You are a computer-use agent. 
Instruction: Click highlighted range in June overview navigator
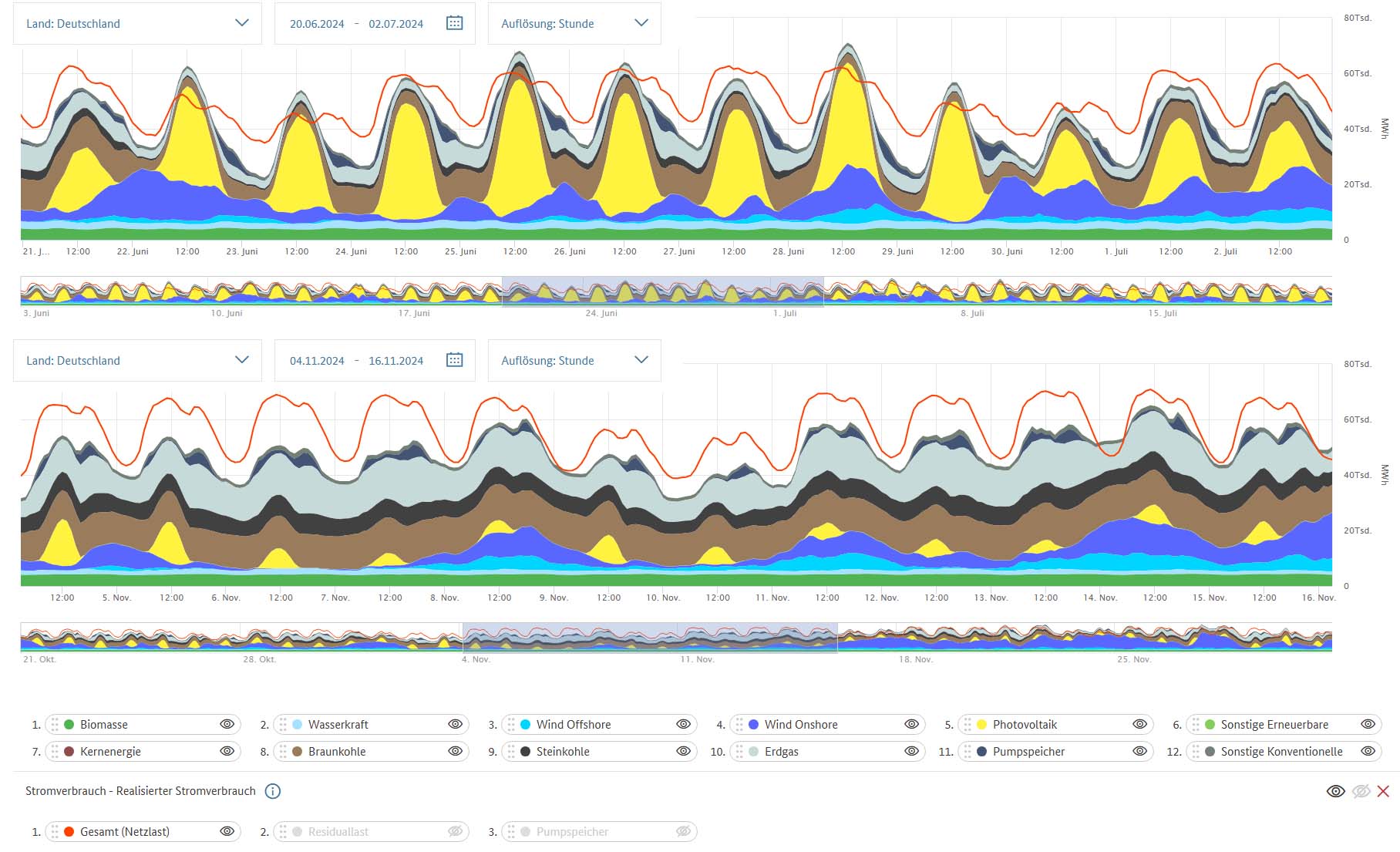[662, 292]
